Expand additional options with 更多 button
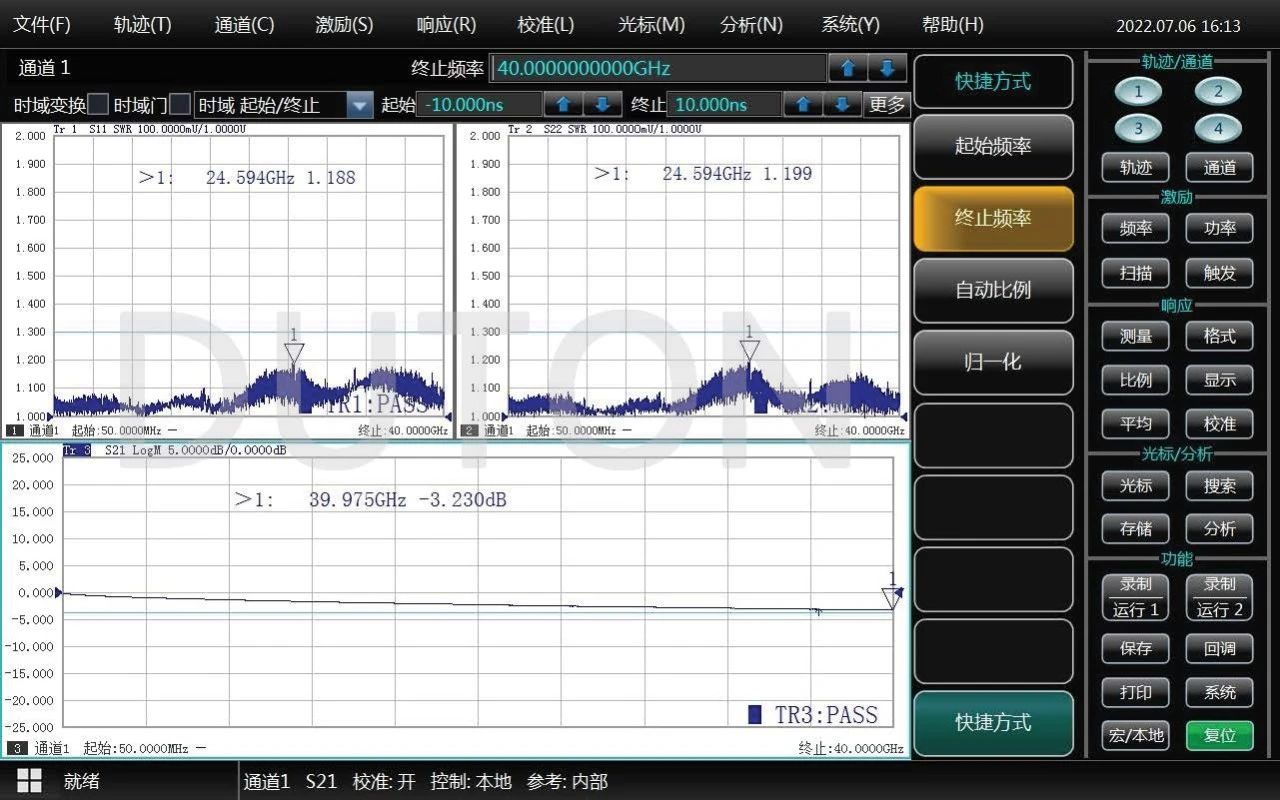 click(x=886, y=104)
